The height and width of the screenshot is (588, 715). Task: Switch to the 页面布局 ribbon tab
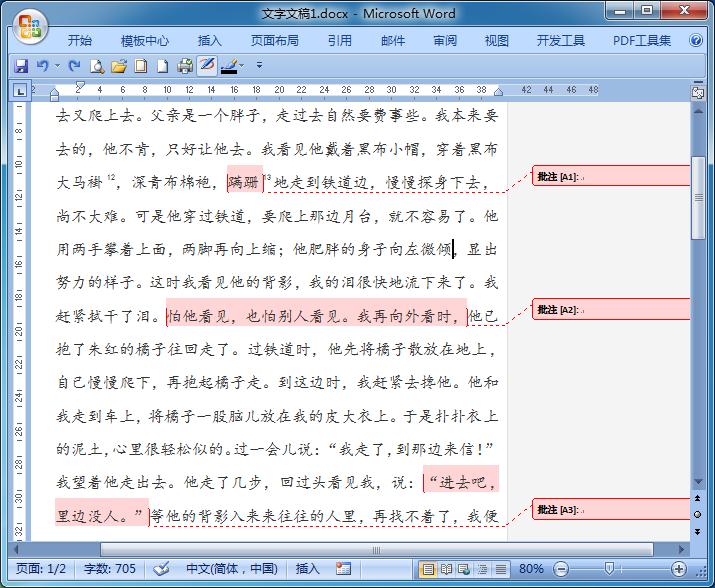(x=275, y=41)
